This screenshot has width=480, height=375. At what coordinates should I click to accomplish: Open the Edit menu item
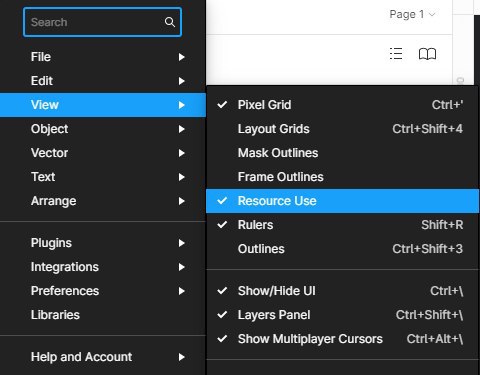tap(103, 81)
